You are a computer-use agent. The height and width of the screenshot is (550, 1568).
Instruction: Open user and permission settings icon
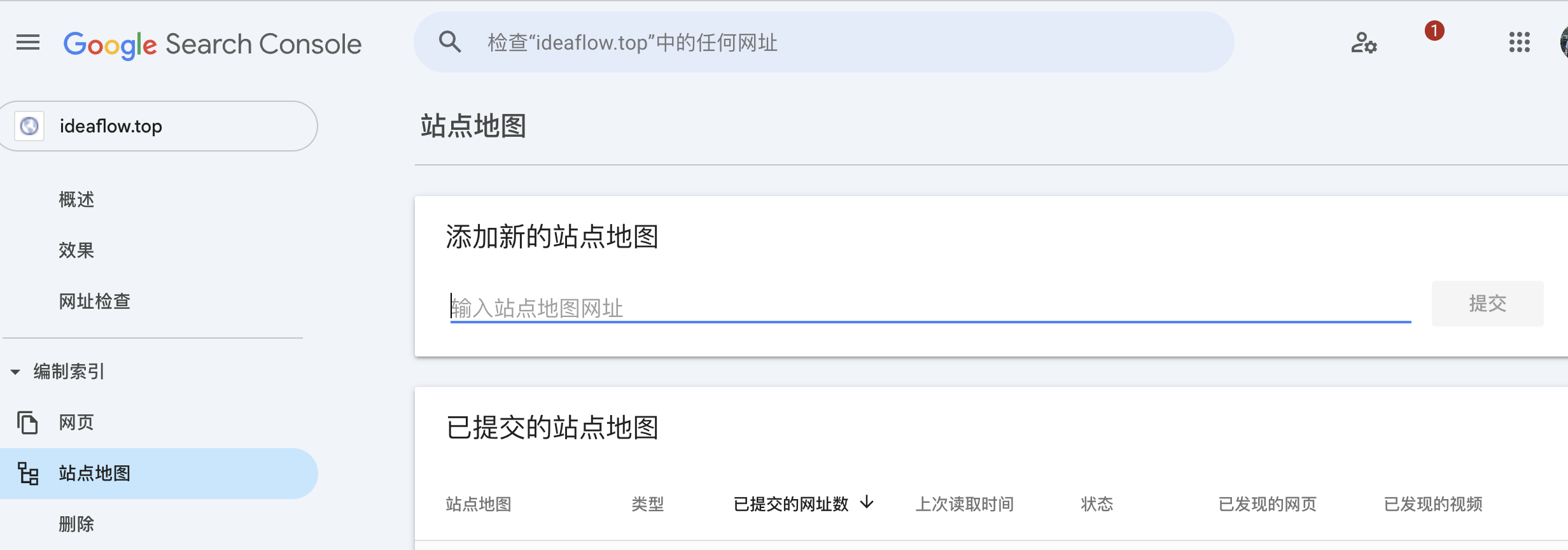click(1364, 43)
